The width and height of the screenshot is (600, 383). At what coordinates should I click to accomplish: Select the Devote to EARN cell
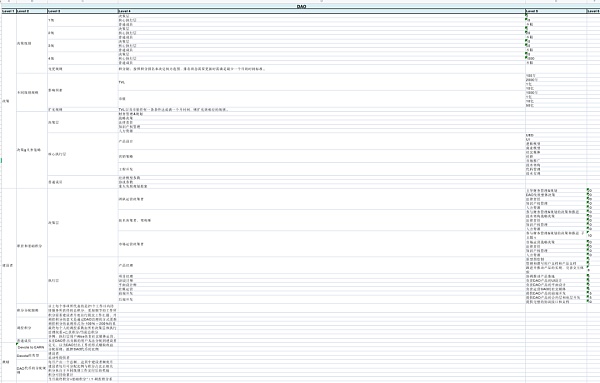pyautogui.click(x=32, y=347)
